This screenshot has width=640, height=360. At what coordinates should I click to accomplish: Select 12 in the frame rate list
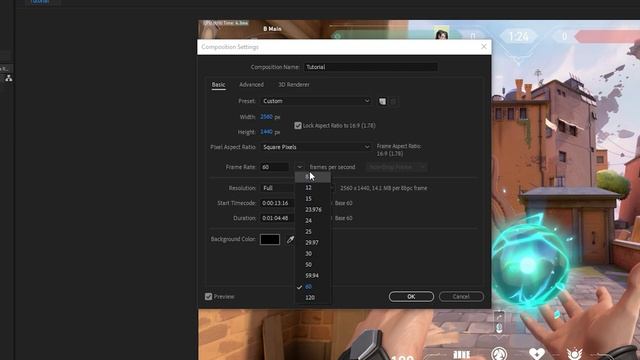313,188
